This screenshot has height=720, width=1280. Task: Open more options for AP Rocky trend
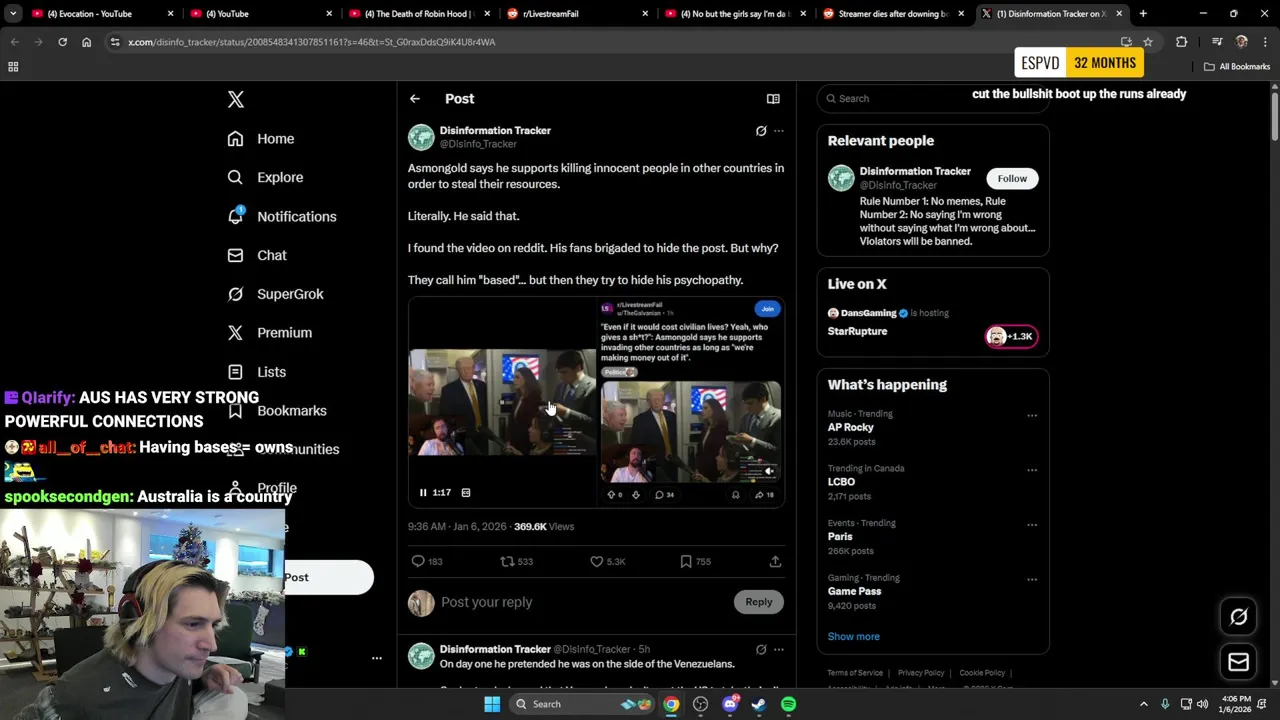1032,416
